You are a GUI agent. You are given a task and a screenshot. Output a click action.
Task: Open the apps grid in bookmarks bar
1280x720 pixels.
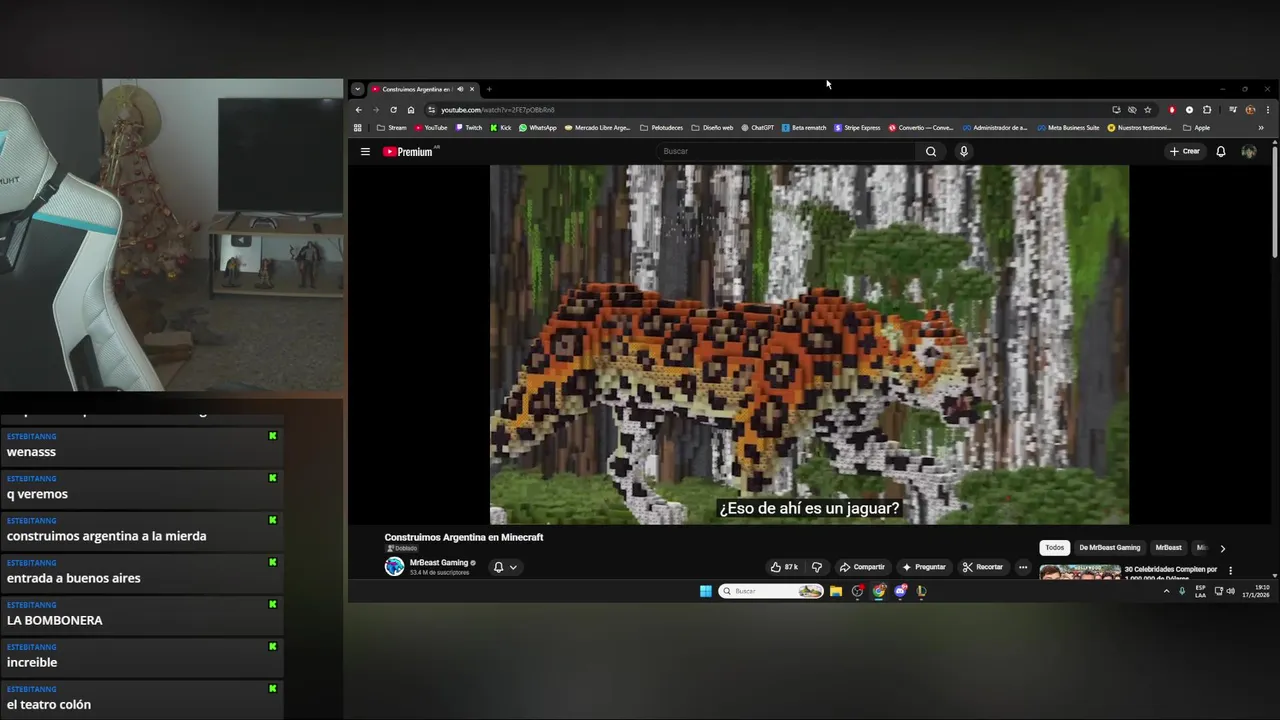358,128
